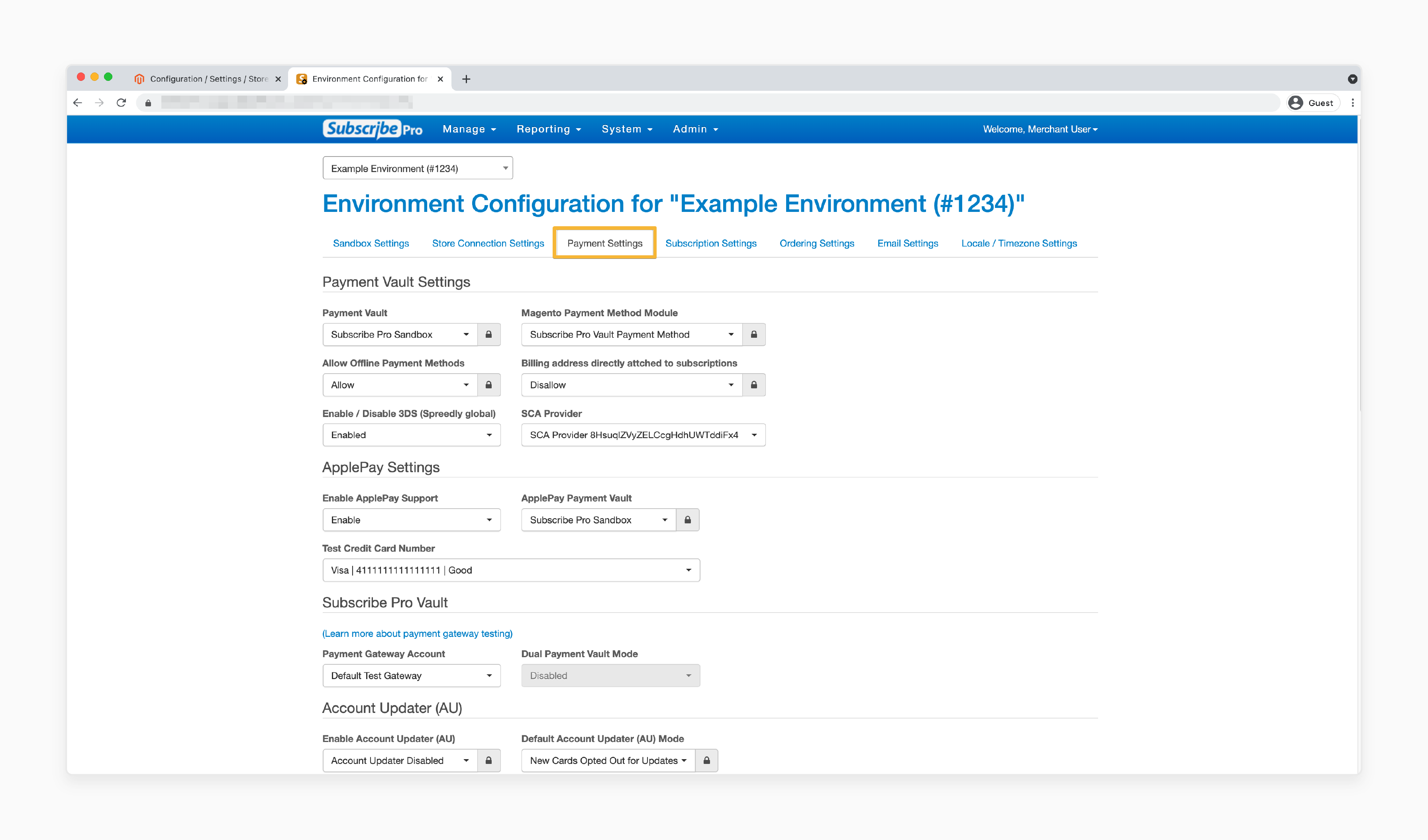The image size is (1428, 840).
Task: Click lock icon beside ApplePay Payment Vault
Action: (687, 519)
